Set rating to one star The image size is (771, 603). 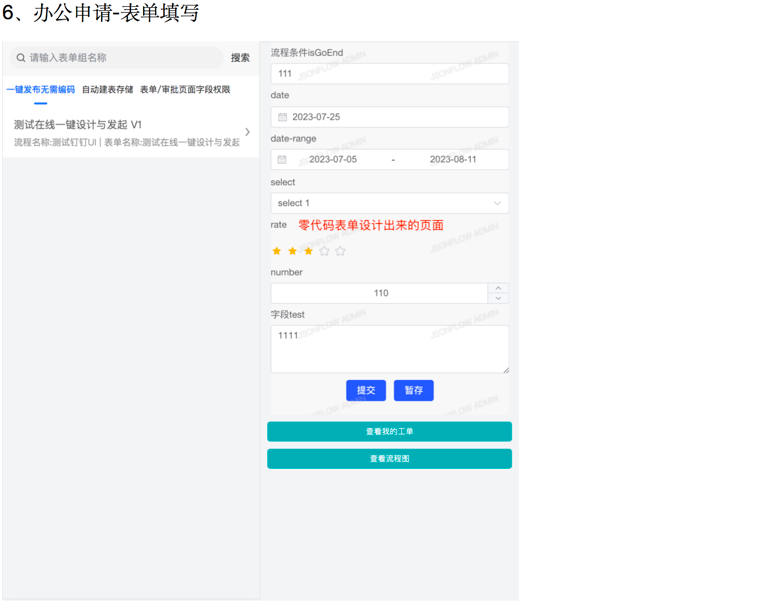(x=277, y=251)
